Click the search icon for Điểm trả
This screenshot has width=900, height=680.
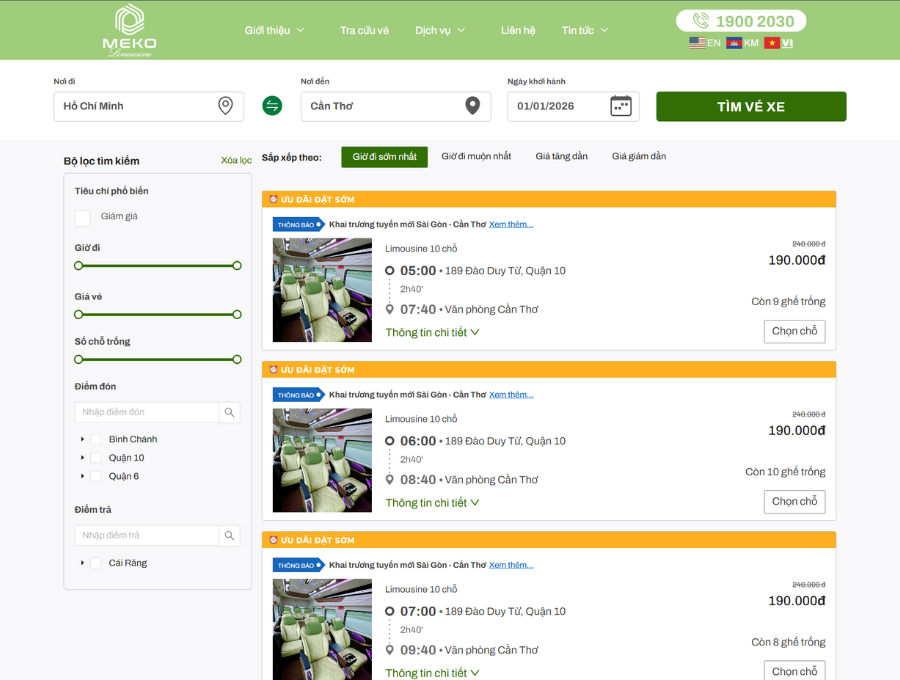230,535
